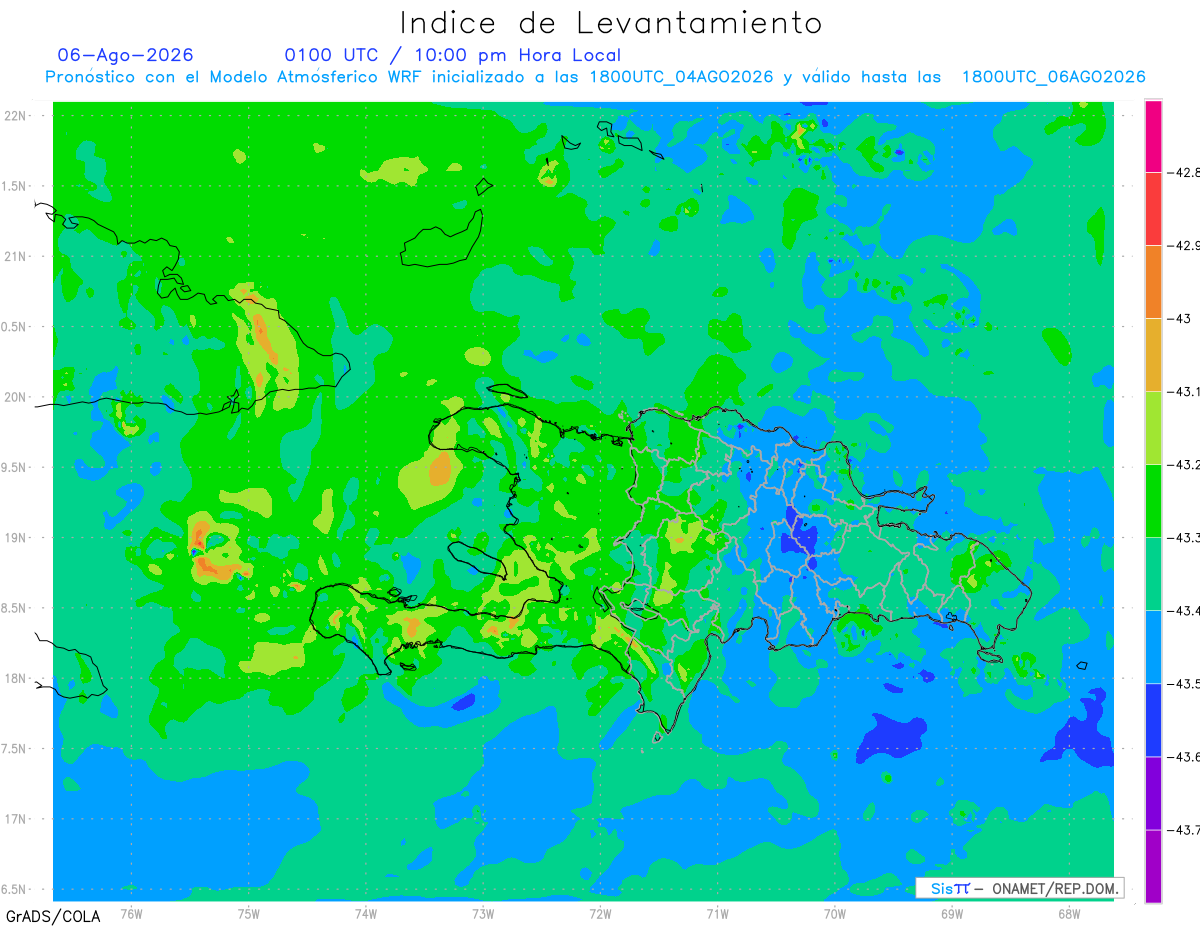Click the violet swatch below -43.7
The image size is (1200, 927).
(x=1153, y=866)
